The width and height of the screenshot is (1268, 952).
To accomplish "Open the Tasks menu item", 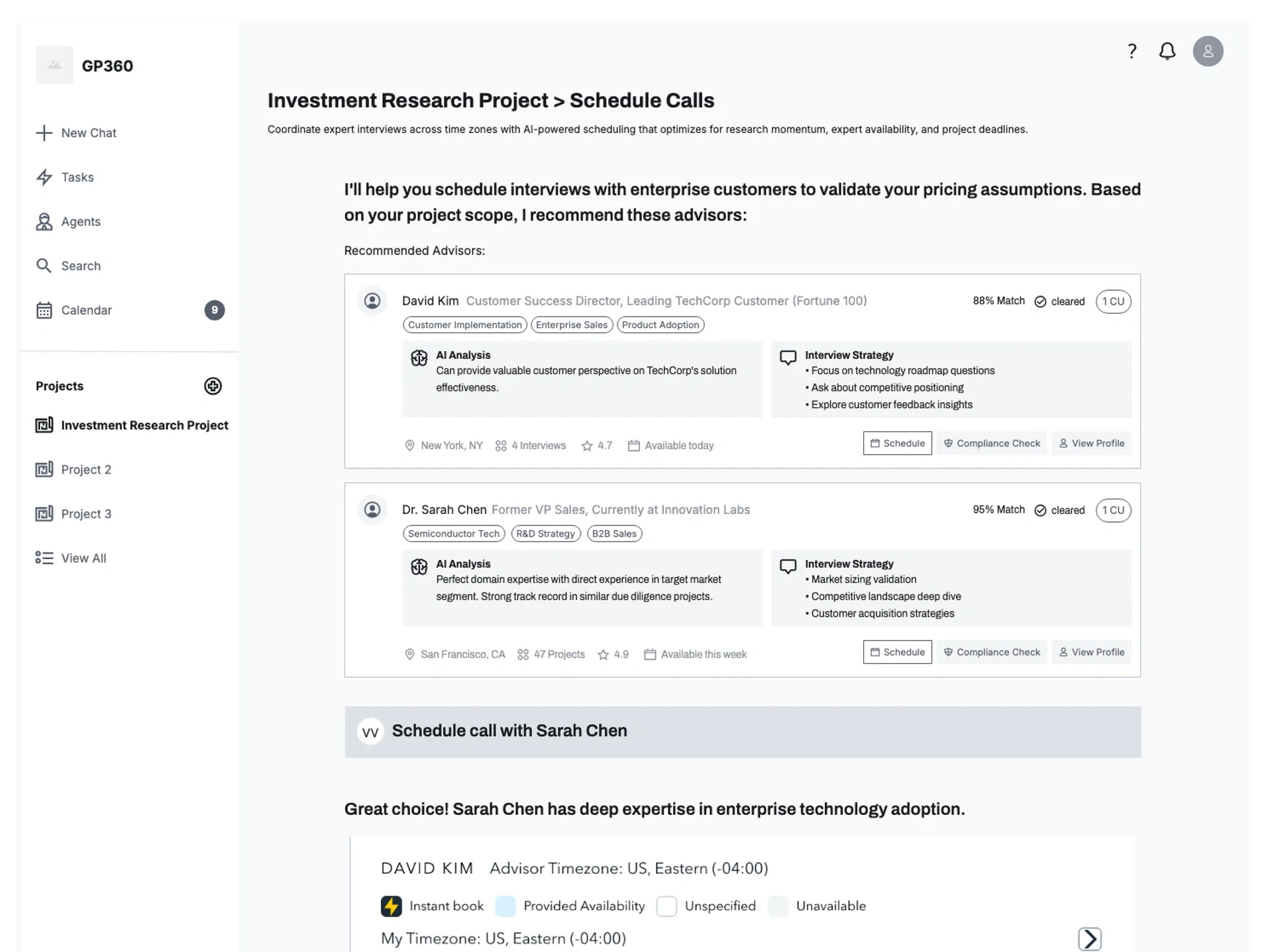I will (x=78, y=178).
